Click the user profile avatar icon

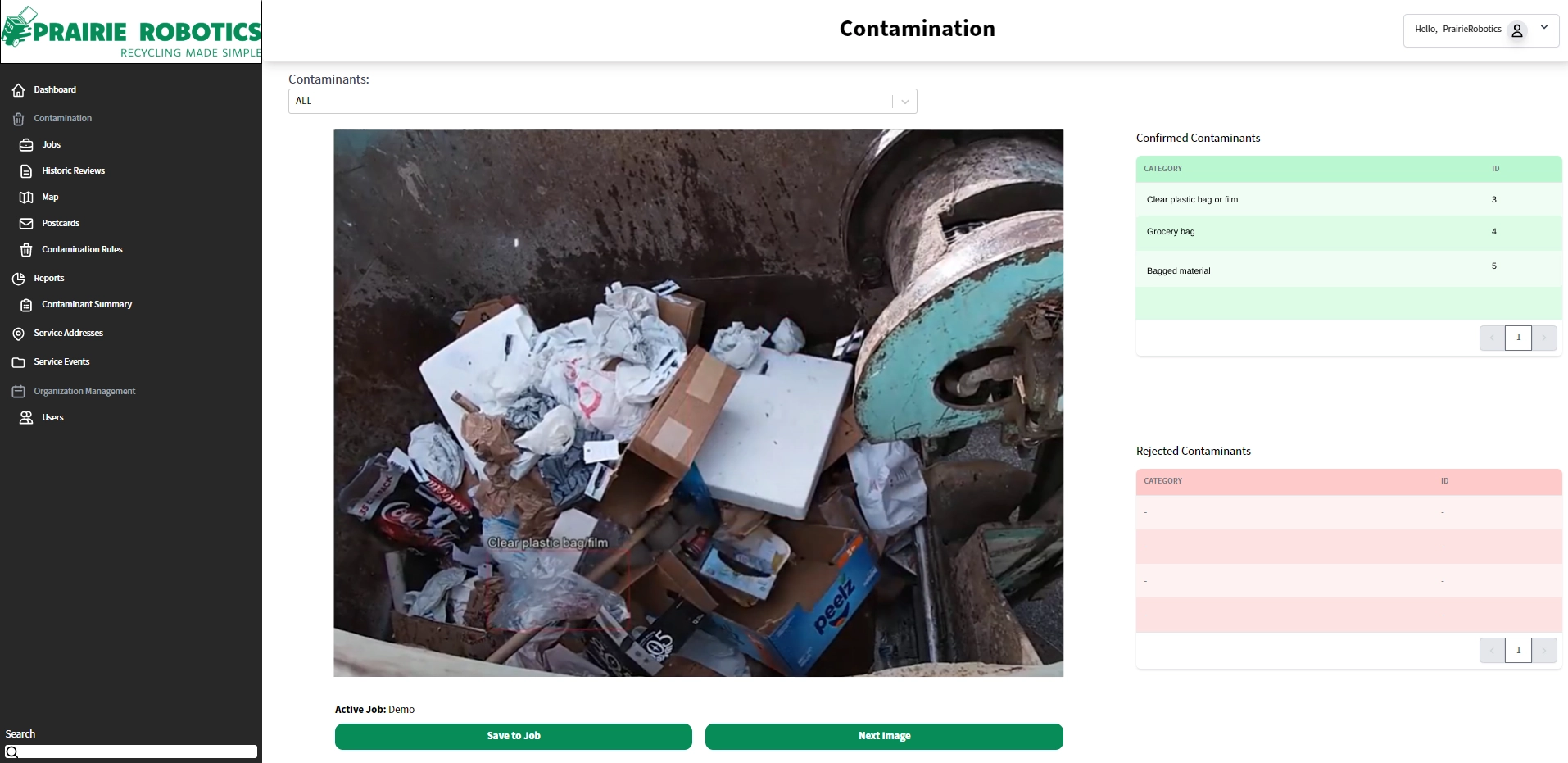pyautogui.click(x=1517, y=30)
